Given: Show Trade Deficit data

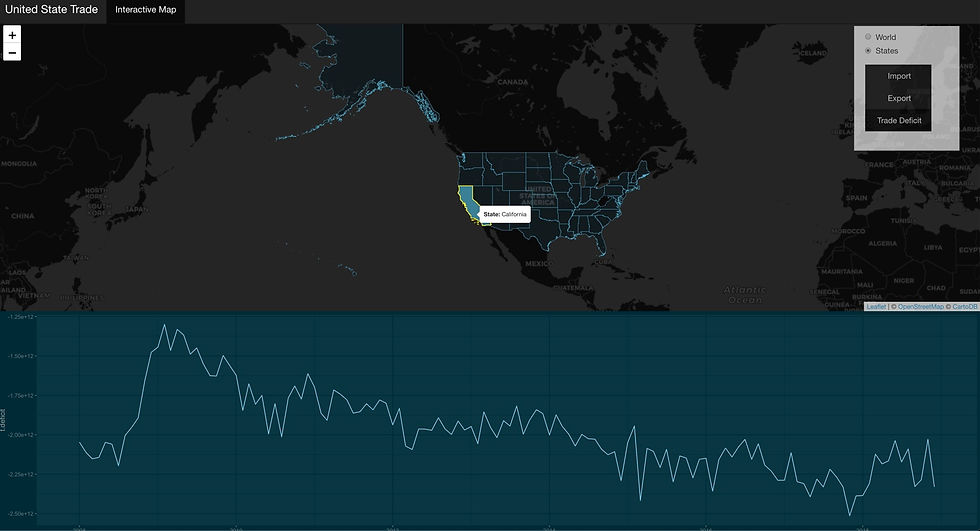Looking at the screenshot, I should 898,121.
